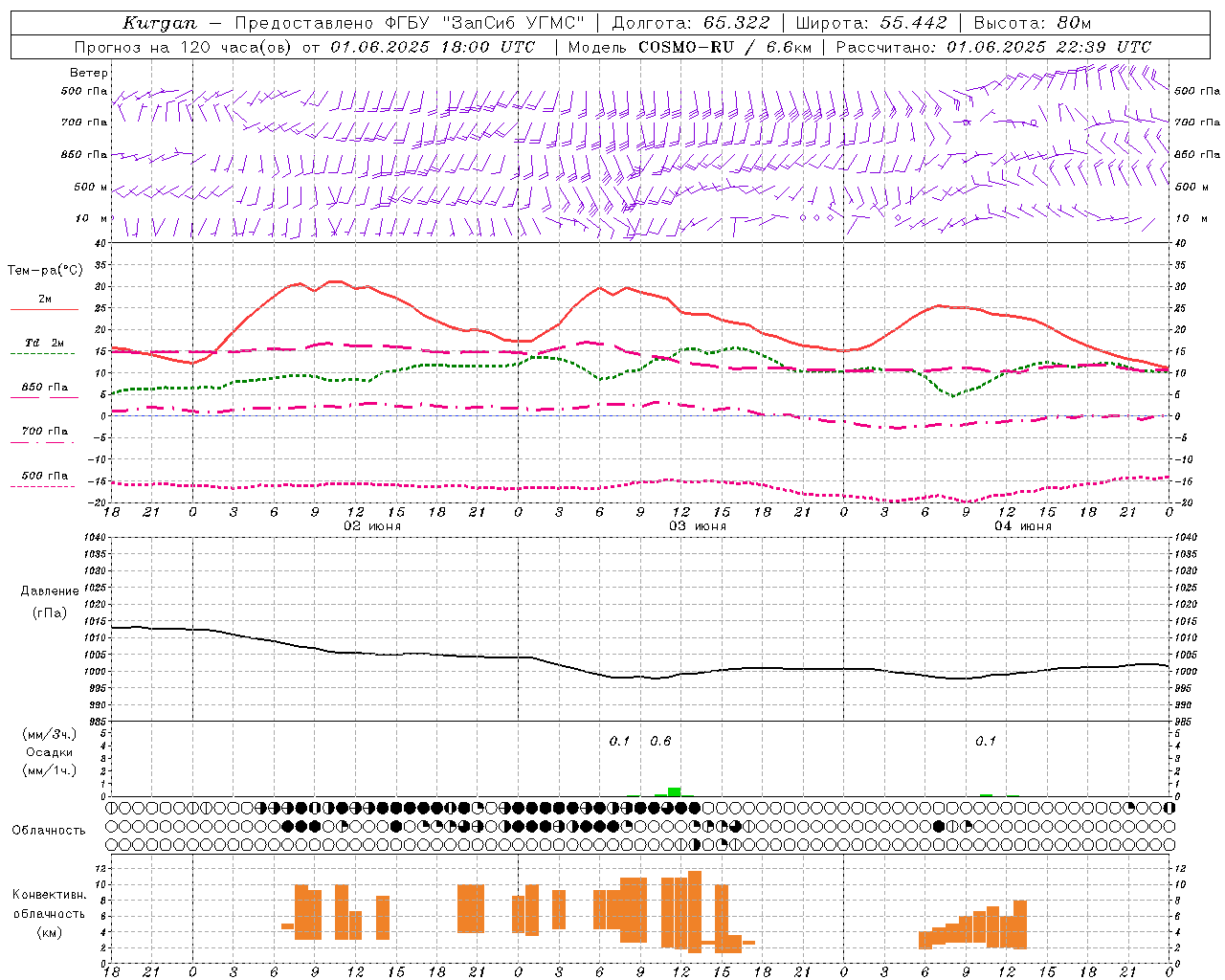This screenshot has height=980, width=1225.
Task: Click the "03 июня" date label
Action: 697,526
